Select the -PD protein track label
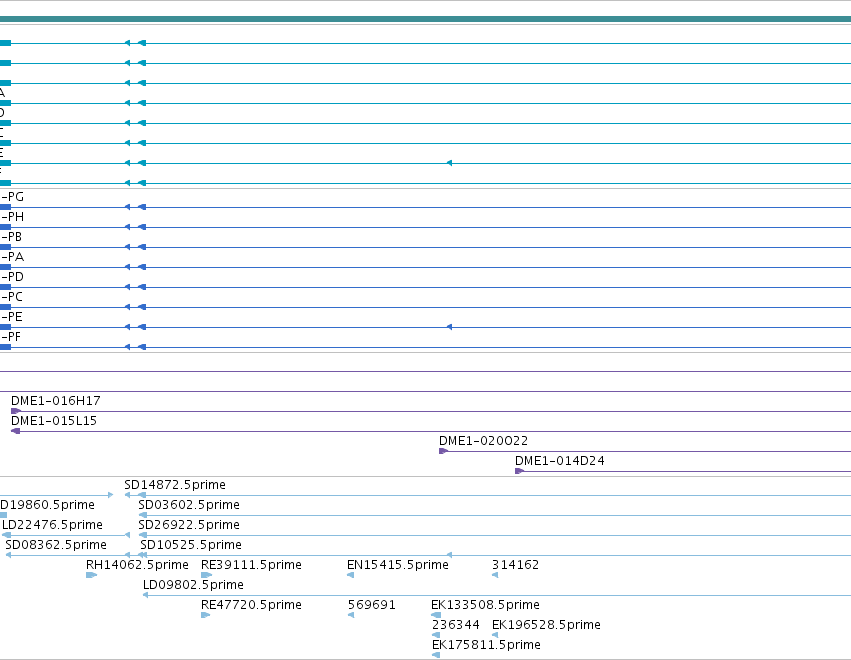Viewport: 851px width, 660px height. tap(12, 277)
